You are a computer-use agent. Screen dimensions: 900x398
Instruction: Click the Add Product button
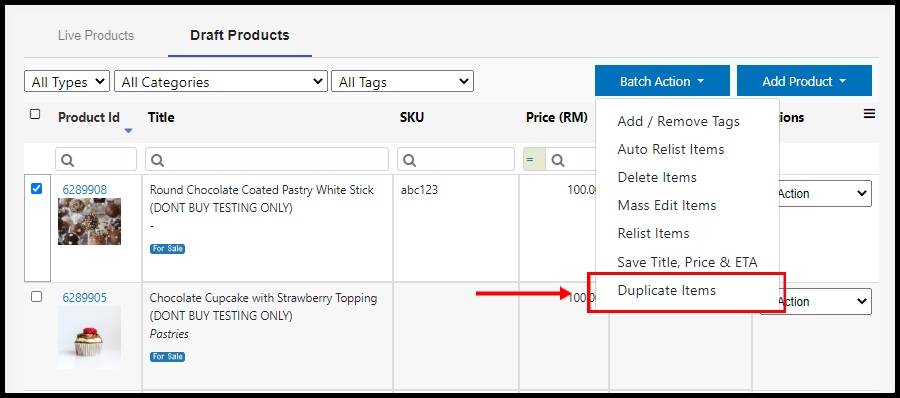pos(804,81)
